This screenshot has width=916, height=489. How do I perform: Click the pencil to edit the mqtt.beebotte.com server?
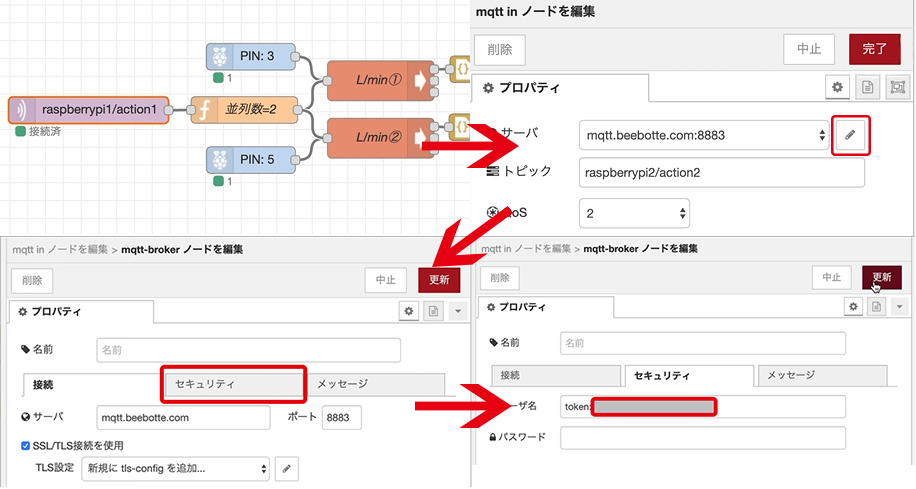(851, 135)
